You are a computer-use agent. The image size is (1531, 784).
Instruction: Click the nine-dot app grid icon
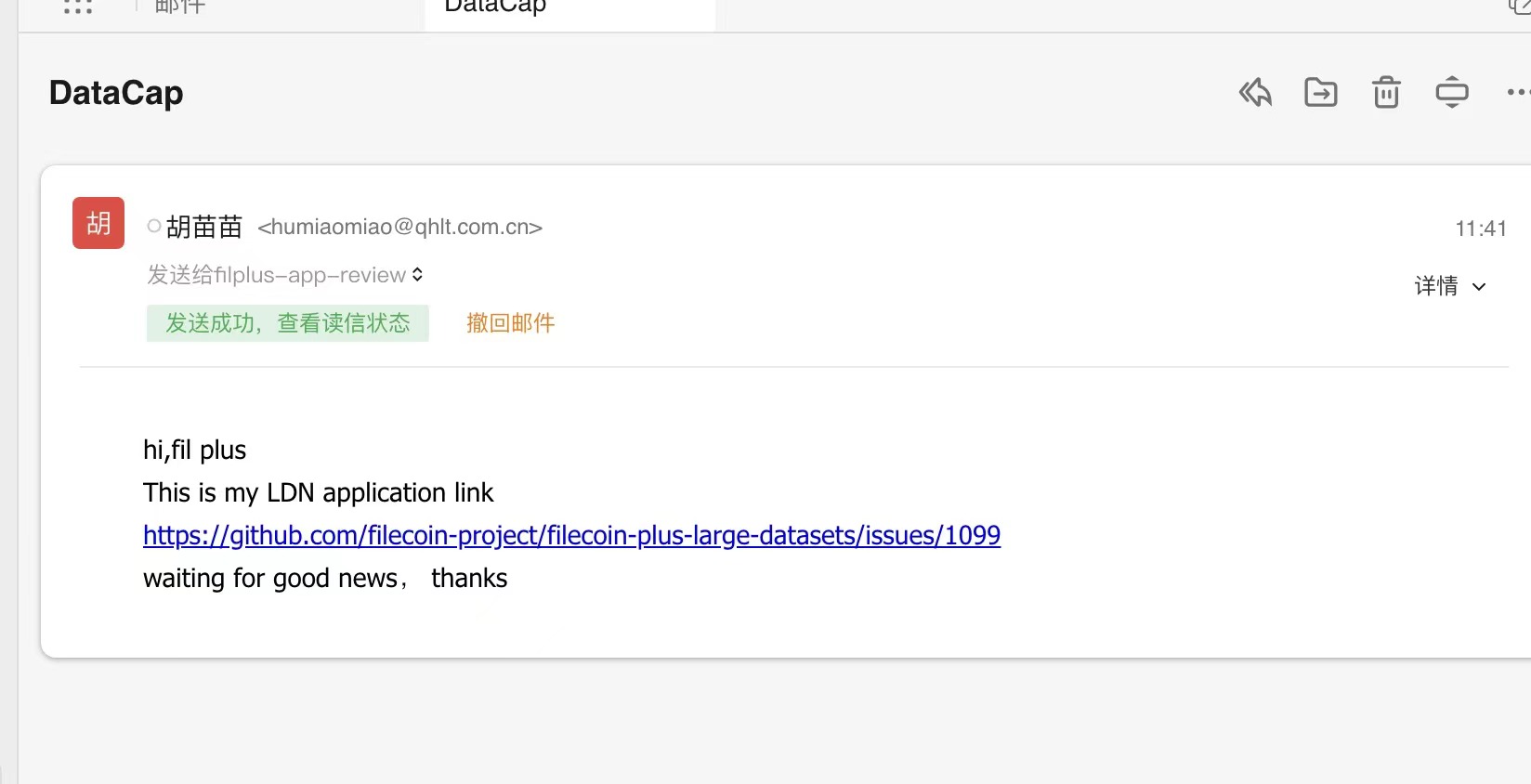click(77, 7)
